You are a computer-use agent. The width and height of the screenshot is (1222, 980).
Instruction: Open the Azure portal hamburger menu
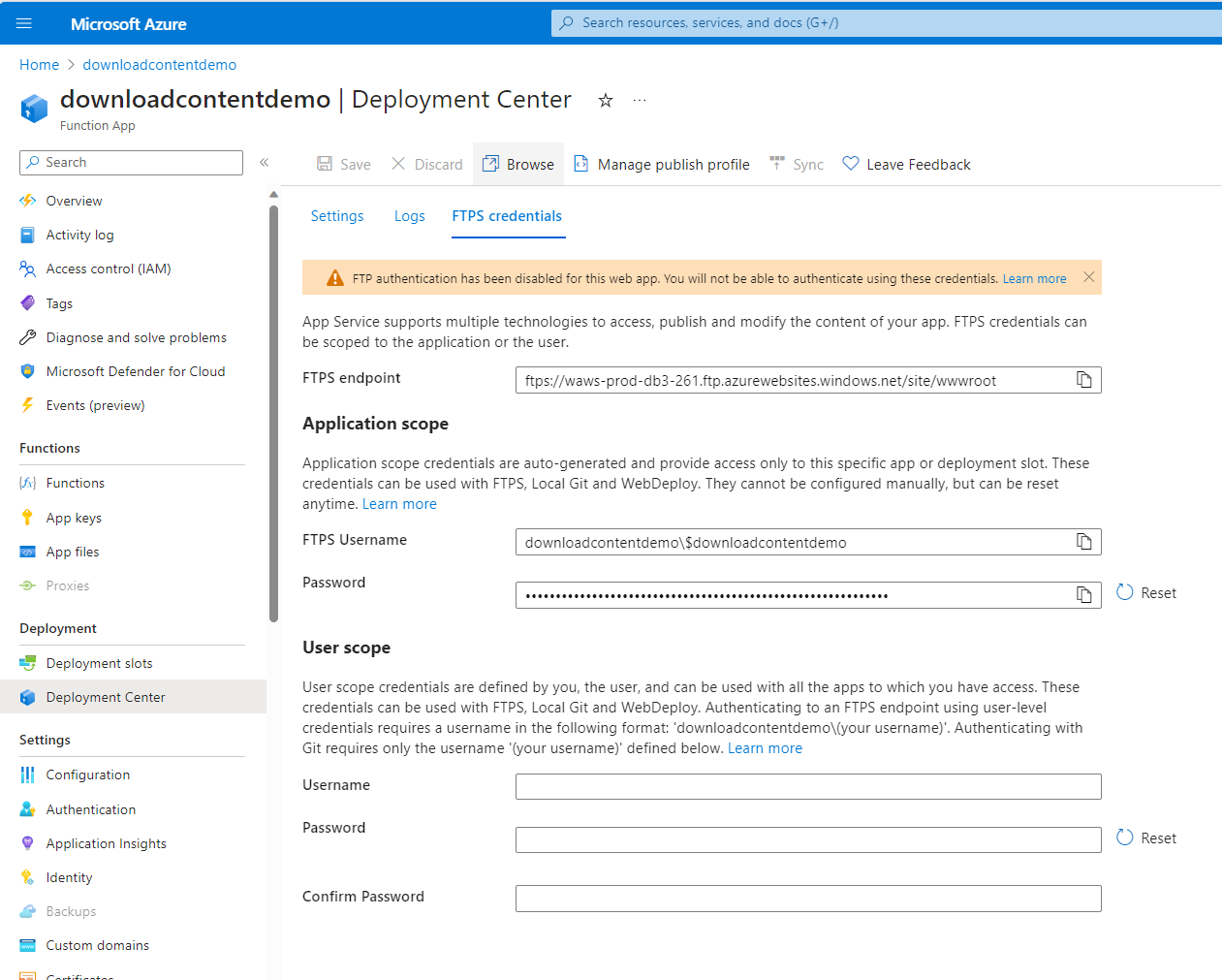click(x=24, y=23)
